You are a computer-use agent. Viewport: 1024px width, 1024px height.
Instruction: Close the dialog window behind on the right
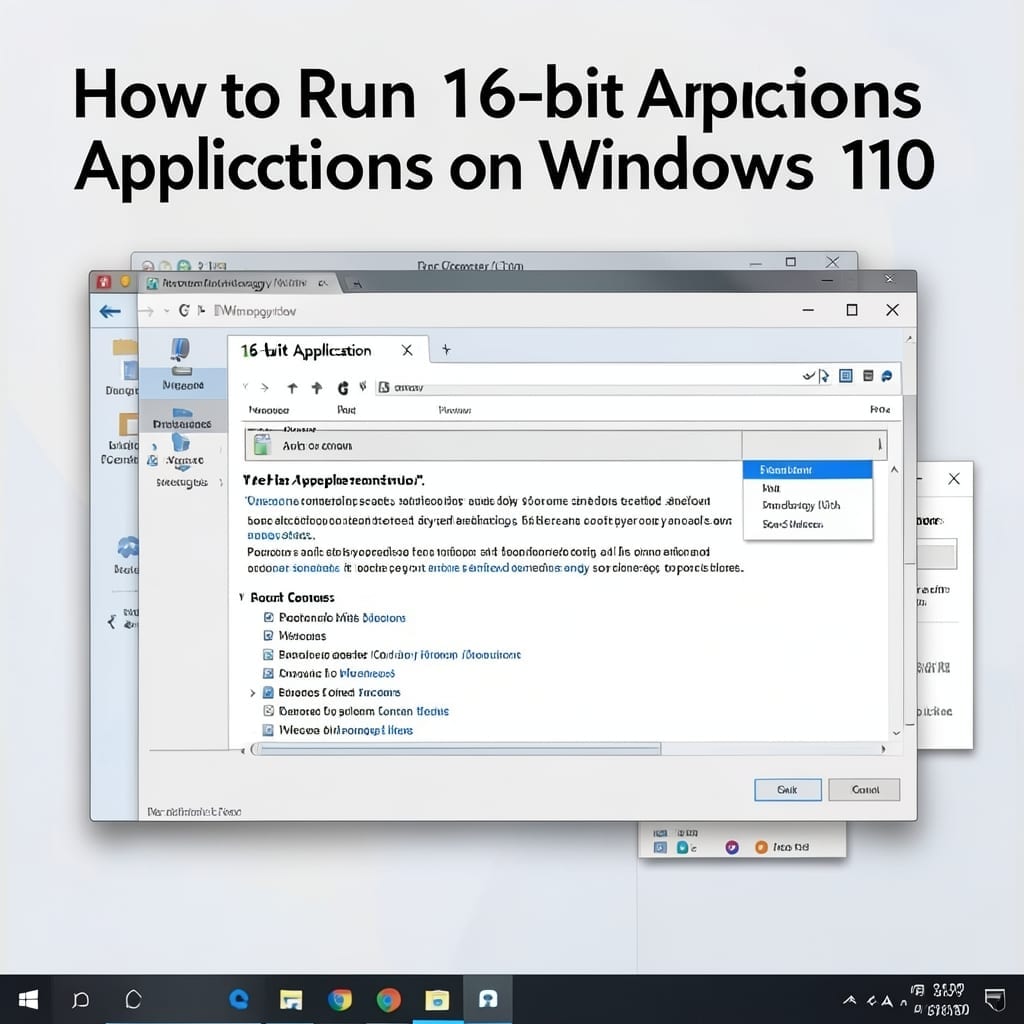pos(953,479)
